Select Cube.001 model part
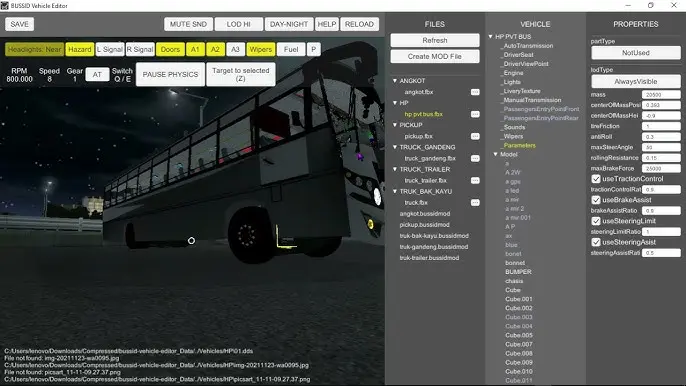Image resolution: width=686 pixels, height=386 pixels. click(x=519, y=299)
